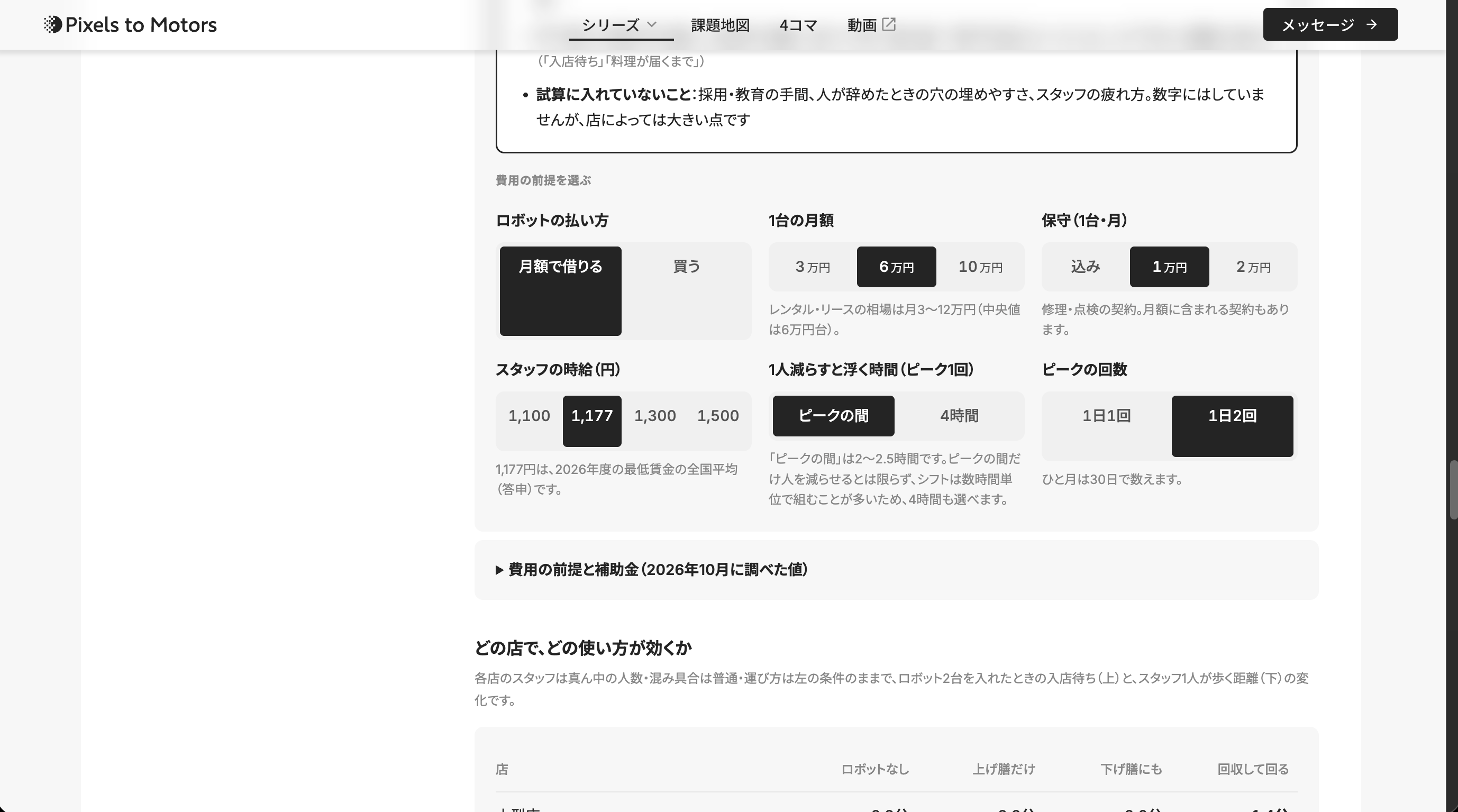Click the どの店で、どの使い方が効くか heading
Screen dimensions: 1458x812
coord(582,648)
